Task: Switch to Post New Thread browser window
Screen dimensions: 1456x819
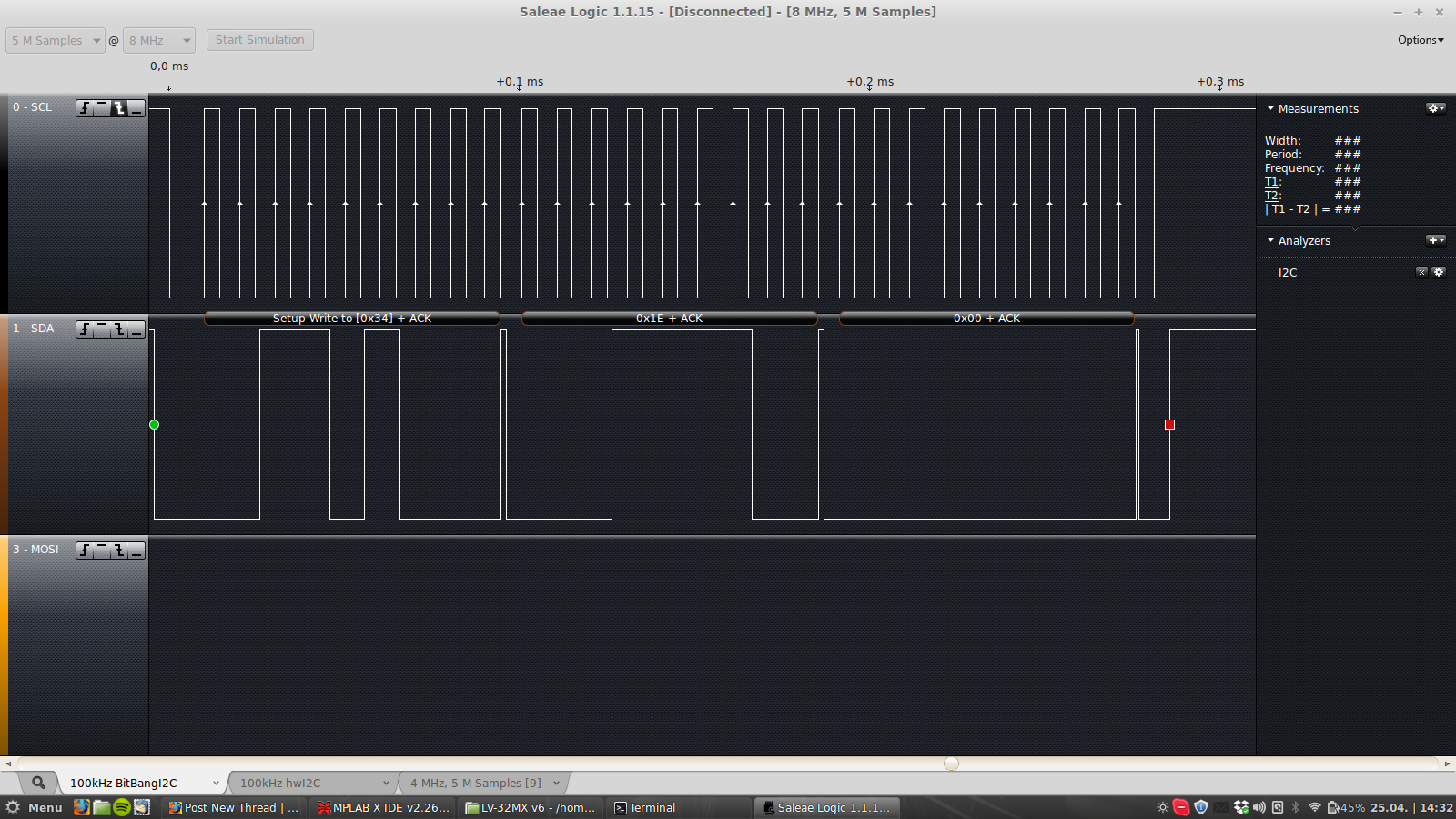Action: [x=234, y=807]
